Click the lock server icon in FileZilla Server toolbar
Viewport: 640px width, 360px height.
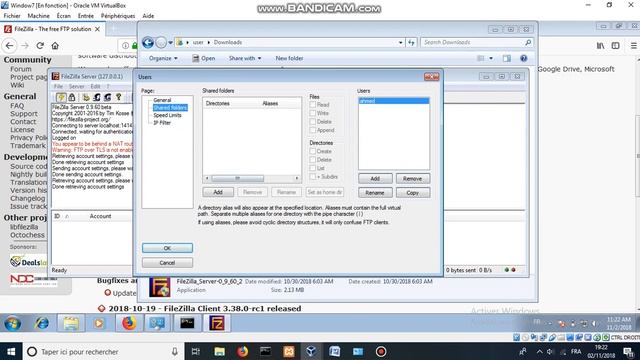pos(72,97)
